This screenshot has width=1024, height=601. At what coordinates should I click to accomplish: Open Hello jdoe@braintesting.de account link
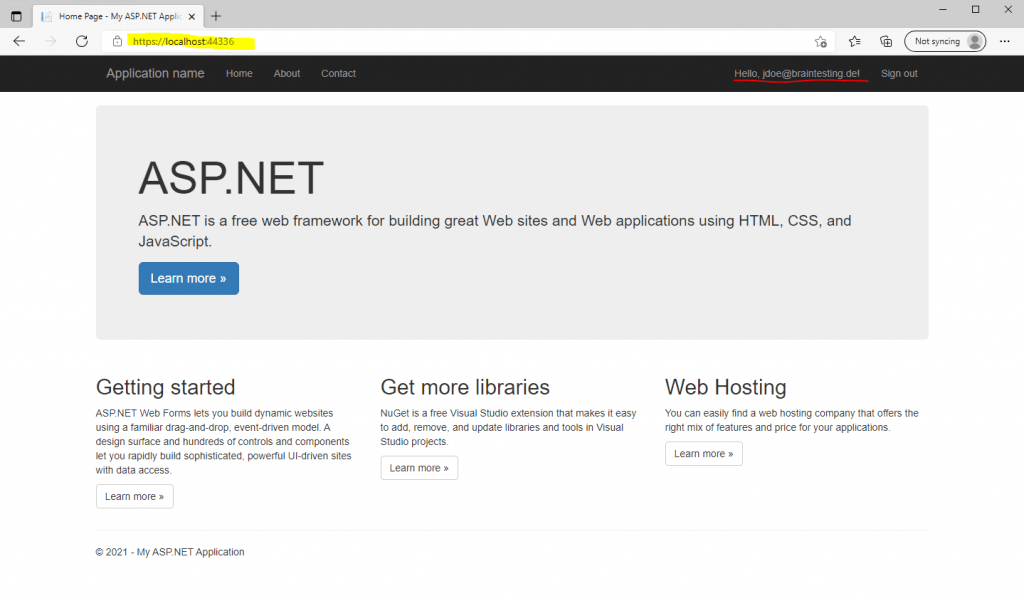(x=797, y=74)
